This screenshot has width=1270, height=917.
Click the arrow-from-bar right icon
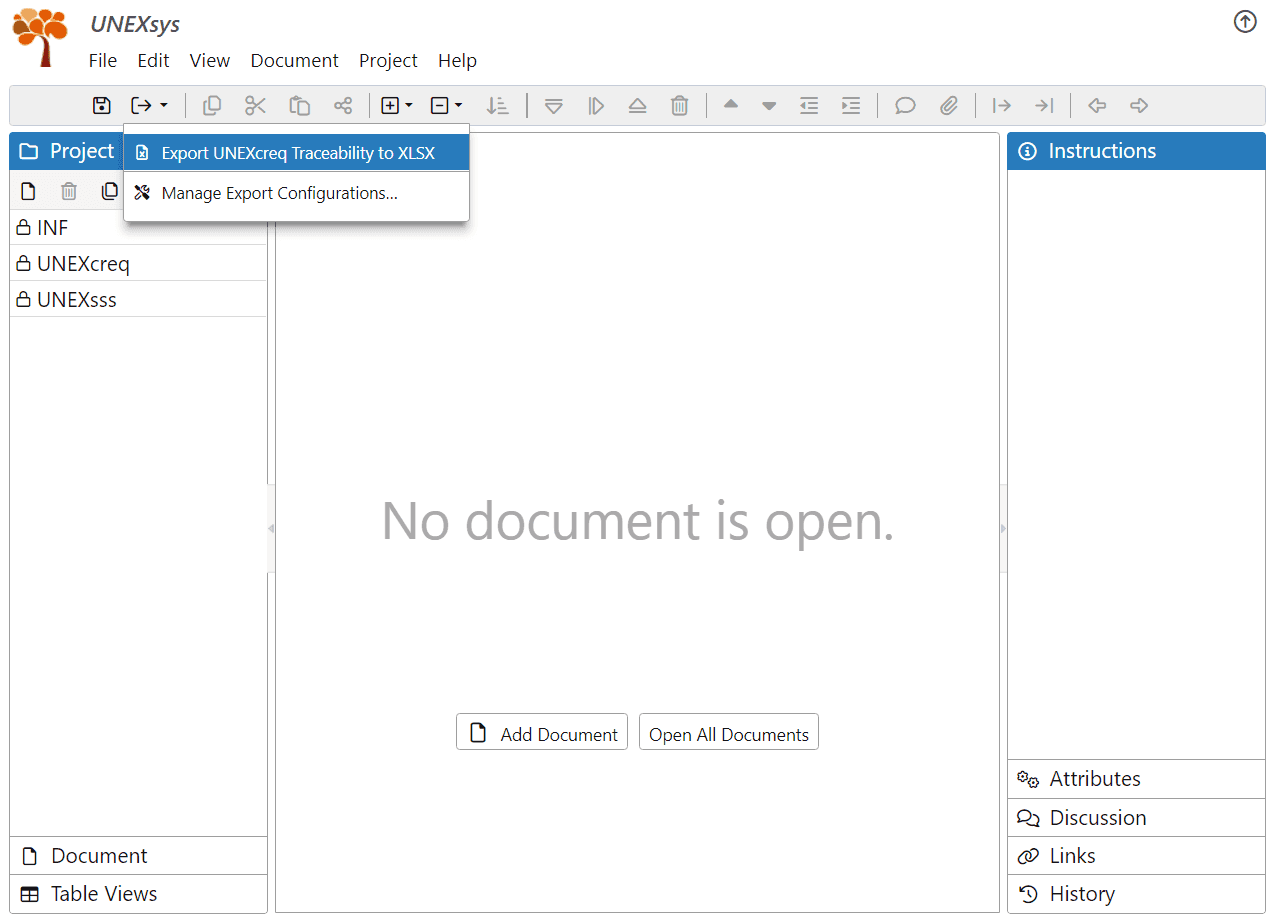(x=1001, y=105)
